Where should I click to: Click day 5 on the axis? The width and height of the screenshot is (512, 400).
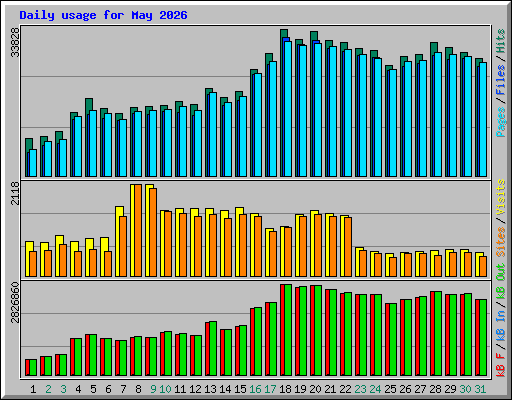(93, 389)
